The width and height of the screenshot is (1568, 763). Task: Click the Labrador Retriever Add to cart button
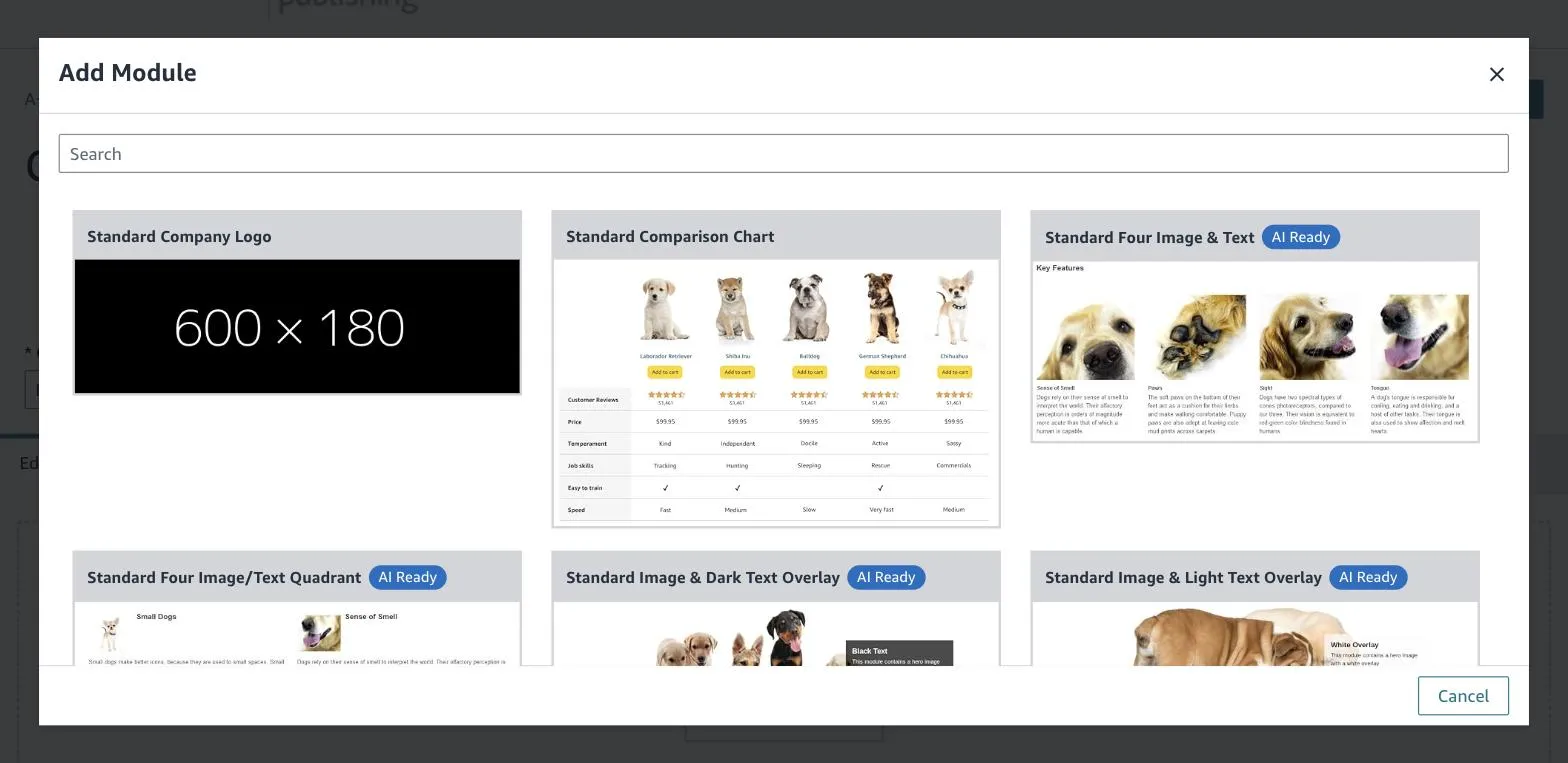[x=665, y=372]
